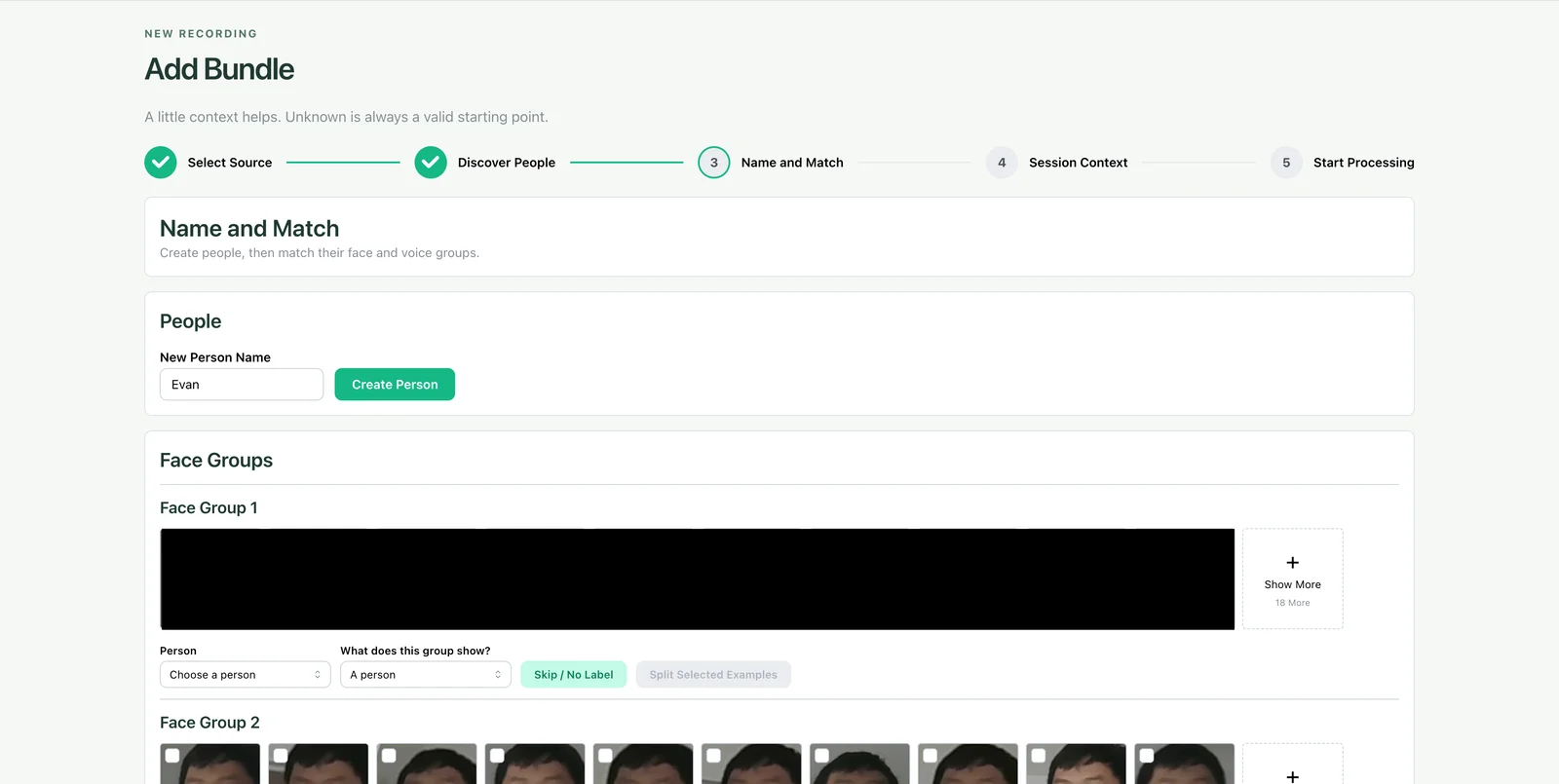Check the eighth face thumbnail in Face Group 2
1559x784 pixels.
point(930,755)
